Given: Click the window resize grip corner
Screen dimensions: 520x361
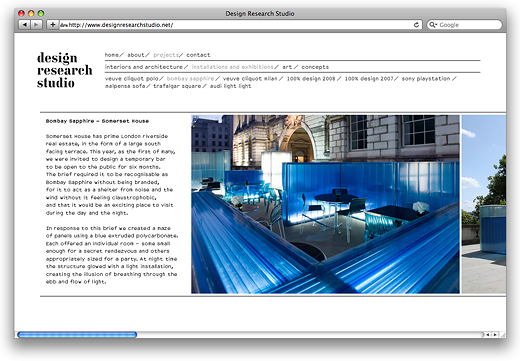Looking at the screenshot, I should coord(503,335).
